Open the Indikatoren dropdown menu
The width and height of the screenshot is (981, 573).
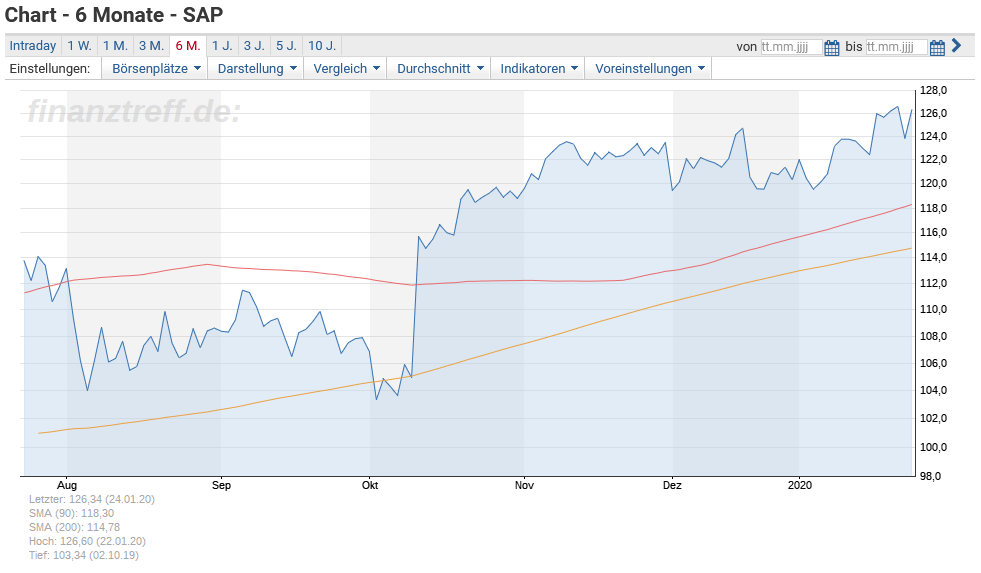tap(539, 69)
